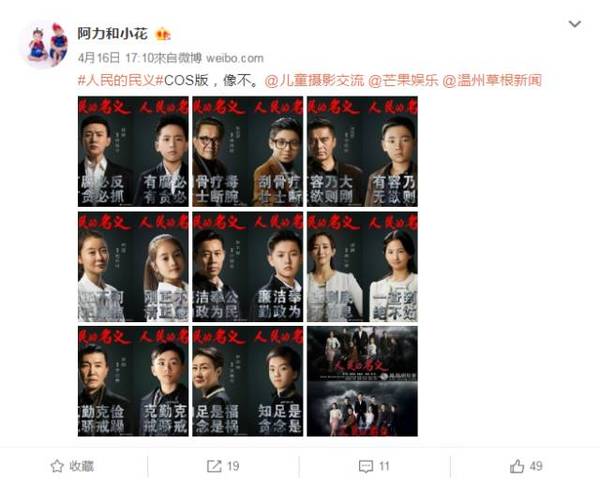Screen dimensions: 600x486
Task: Open comments via the speech bubble icon
Action: coord(374,466)
